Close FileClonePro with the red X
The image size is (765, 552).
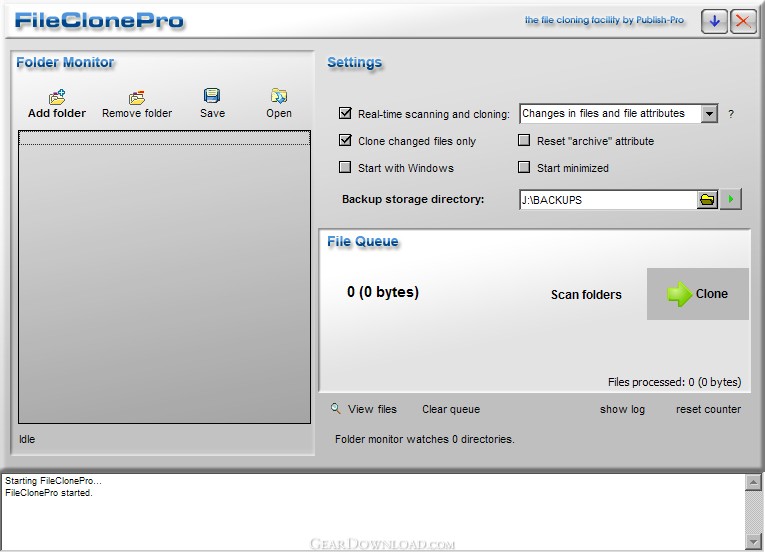(x=743, y=21)
